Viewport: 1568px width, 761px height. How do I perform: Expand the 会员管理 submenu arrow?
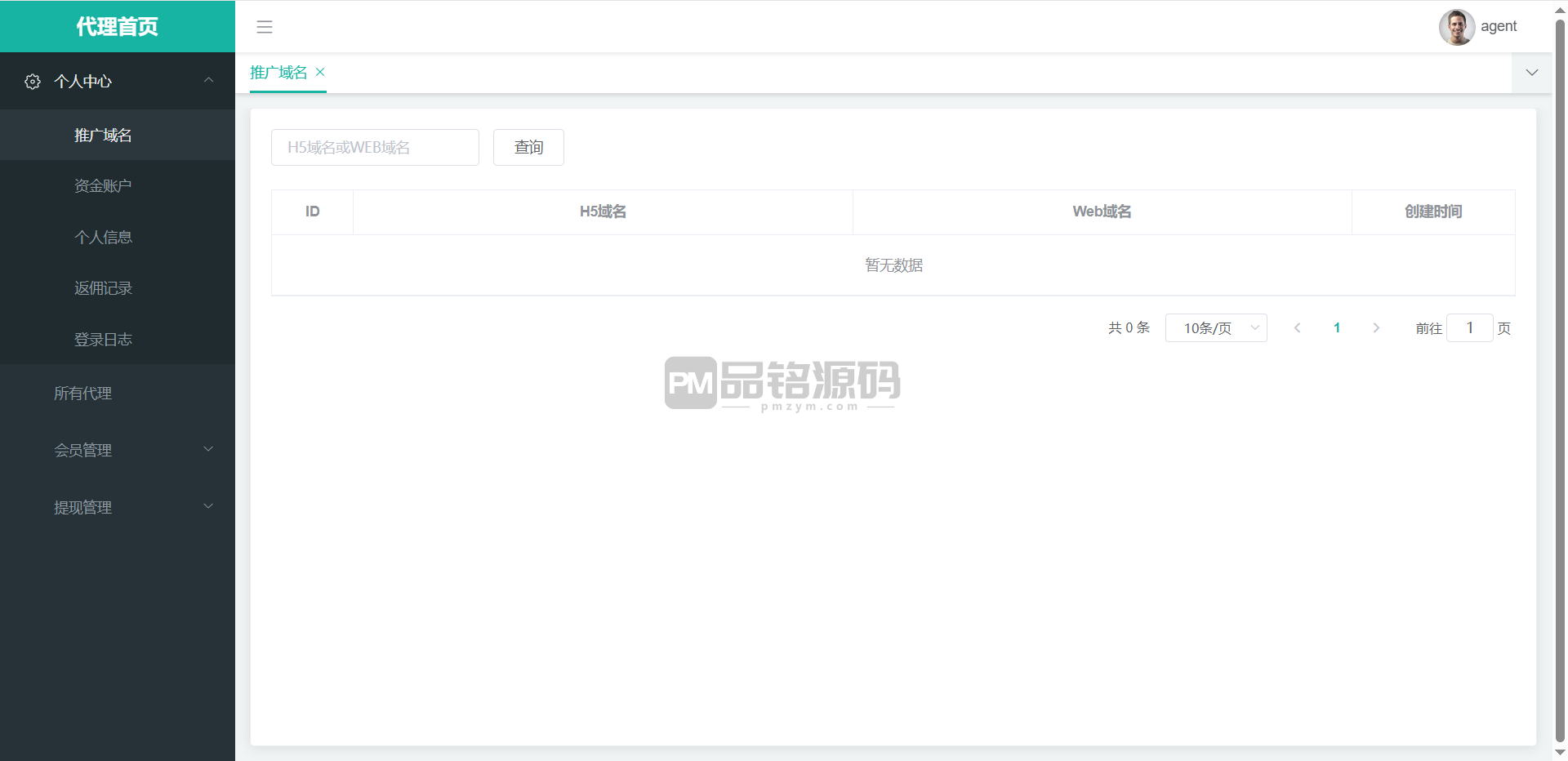(x=208, y=449)
